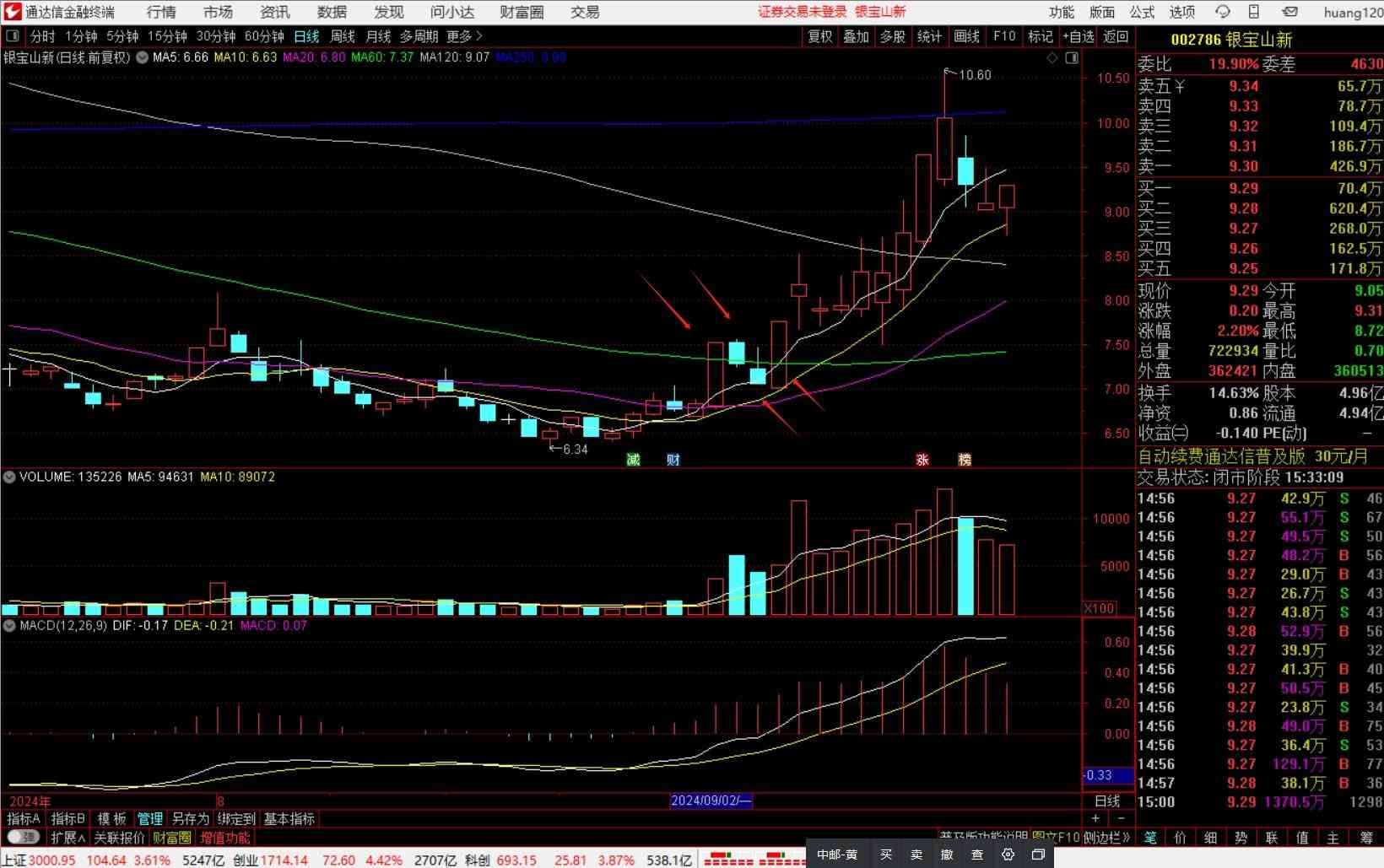Click the 财 marker icon under the chart

click(x=673, y=460)
